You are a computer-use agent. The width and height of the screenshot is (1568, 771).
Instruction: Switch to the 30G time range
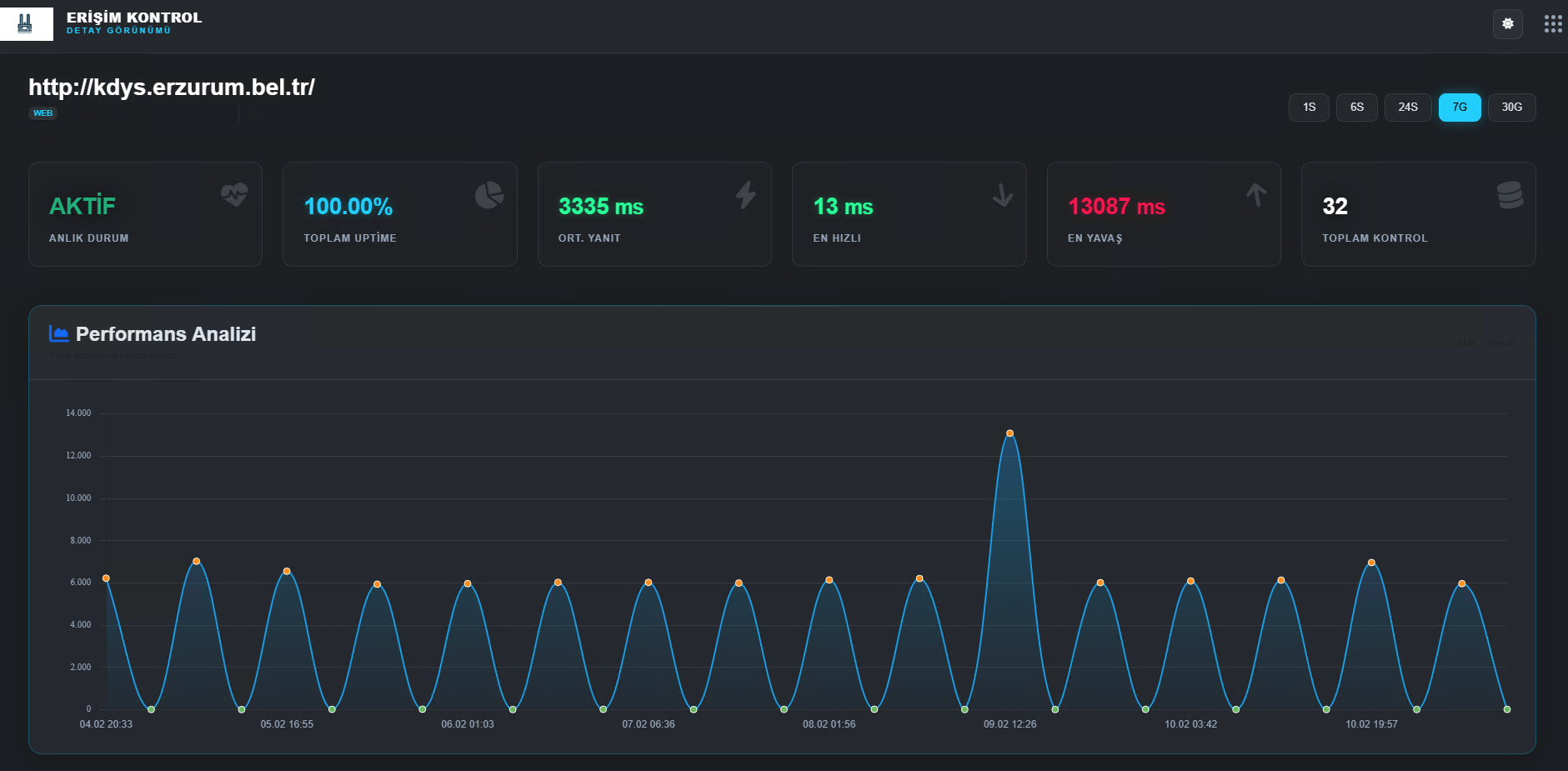tap(1511, 108)
